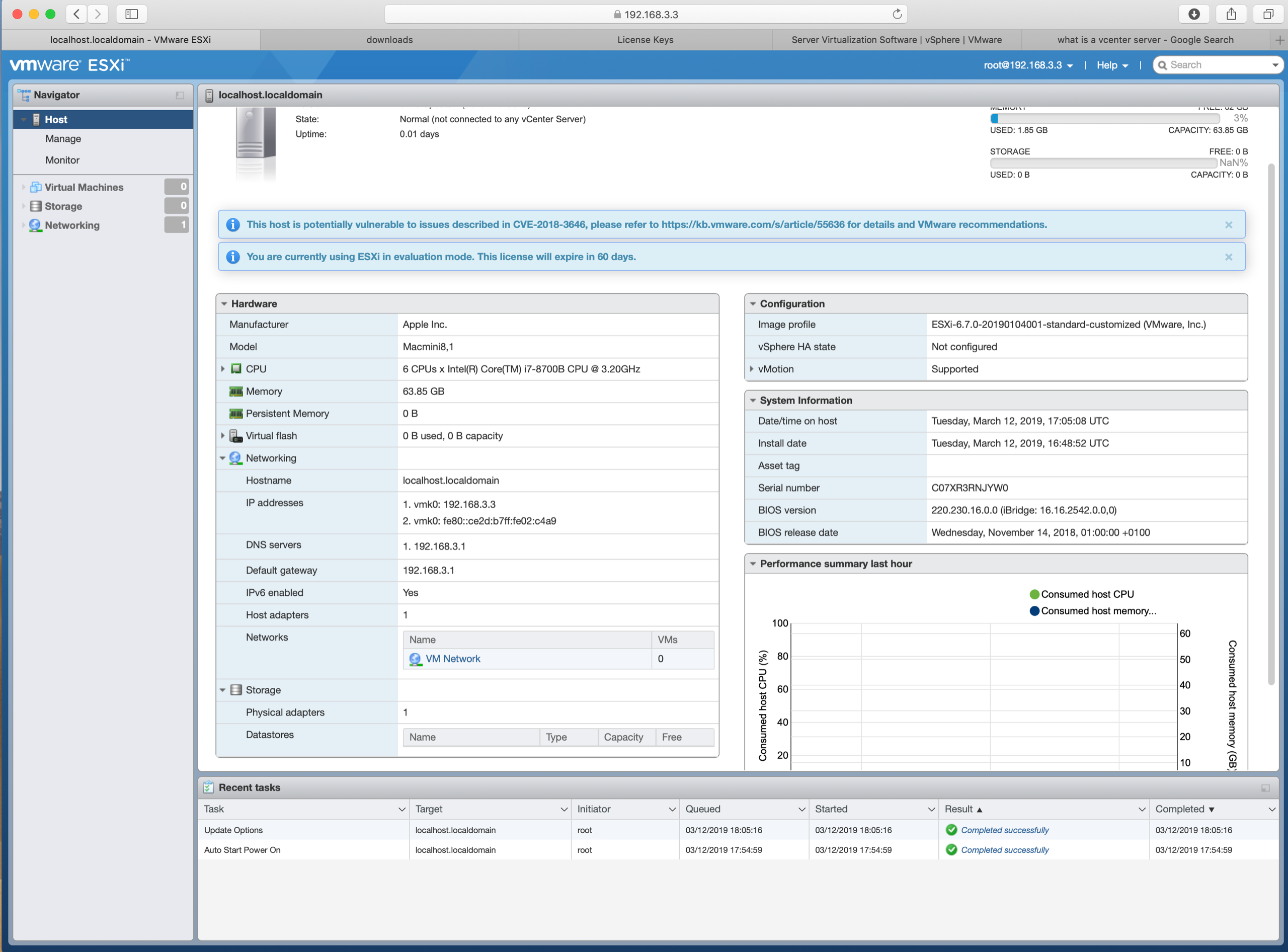Screen dimensions: 1288x952
Task: Open the Result column dropdown
Action: point(1142,809)
